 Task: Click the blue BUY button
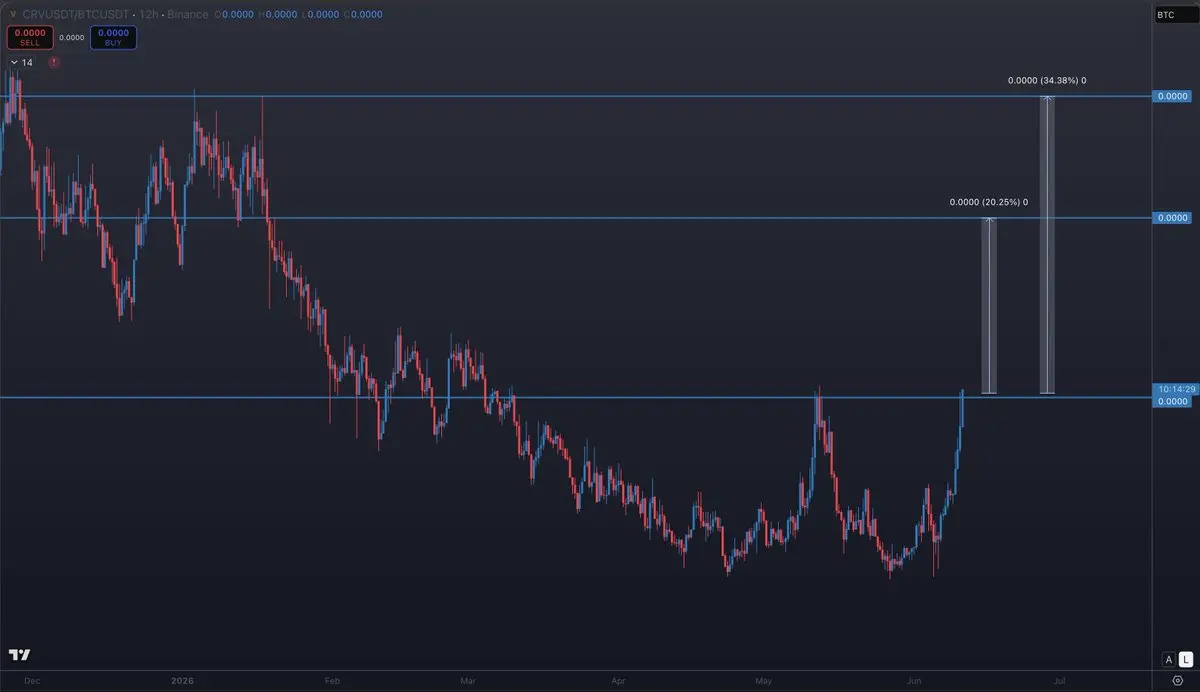113,37
